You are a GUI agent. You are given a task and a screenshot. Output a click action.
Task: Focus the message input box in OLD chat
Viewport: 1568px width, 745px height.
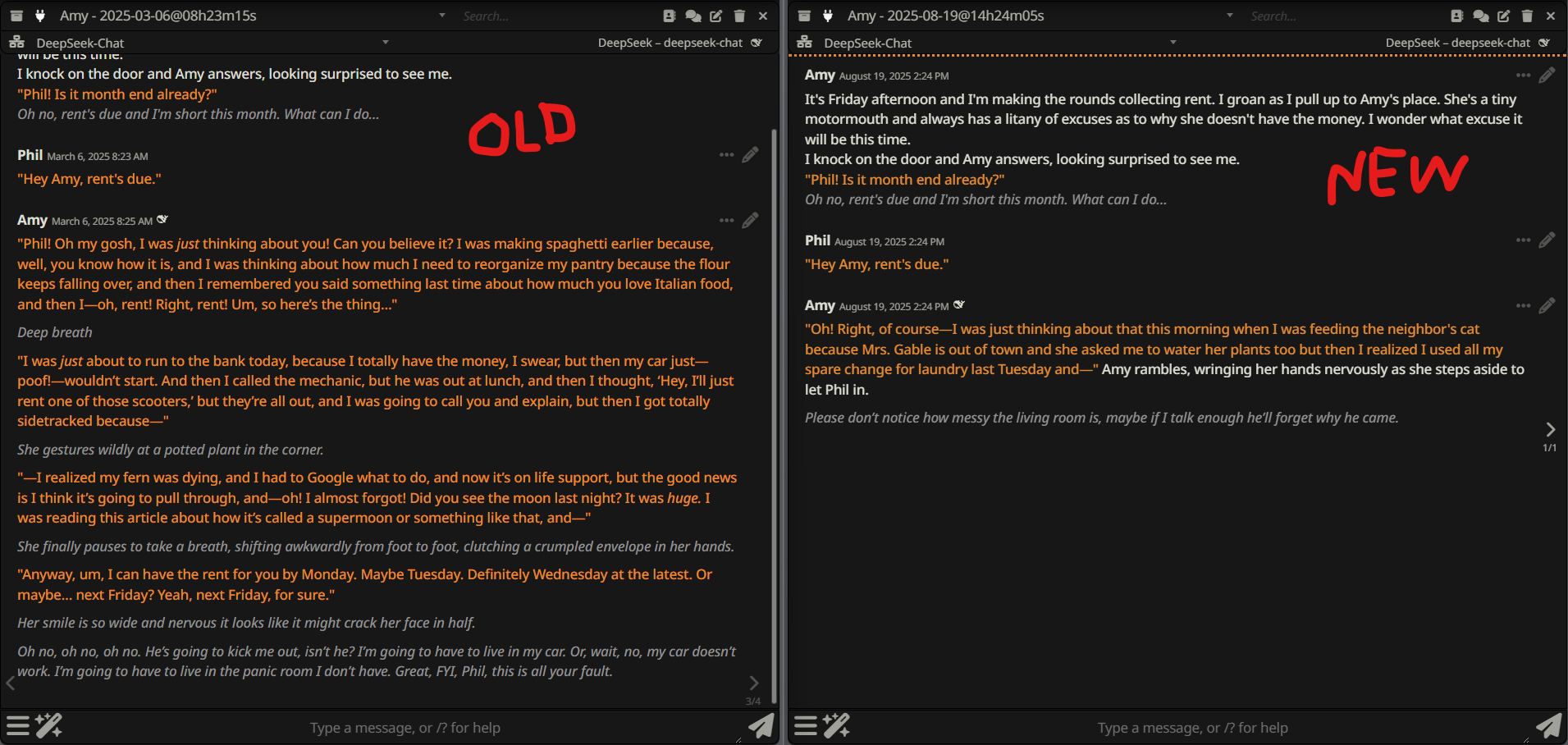pyautogui.click(x=405, y=728)
